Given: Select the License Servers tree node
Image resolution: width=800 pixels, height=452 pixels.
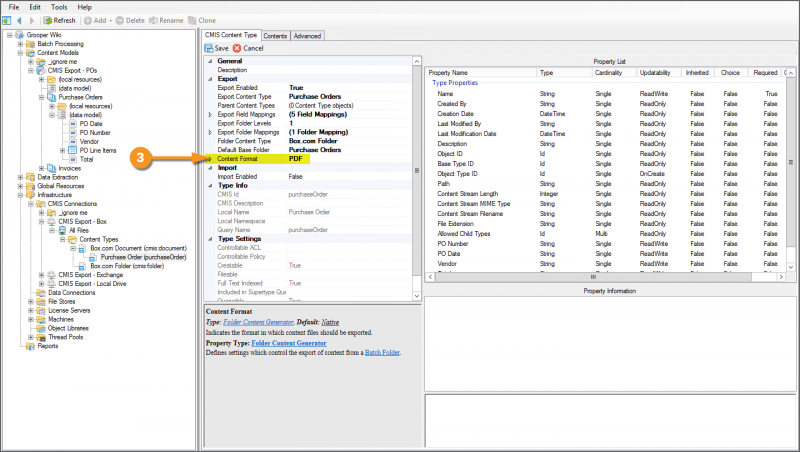Looking at the screenshot, I should 69,310.
